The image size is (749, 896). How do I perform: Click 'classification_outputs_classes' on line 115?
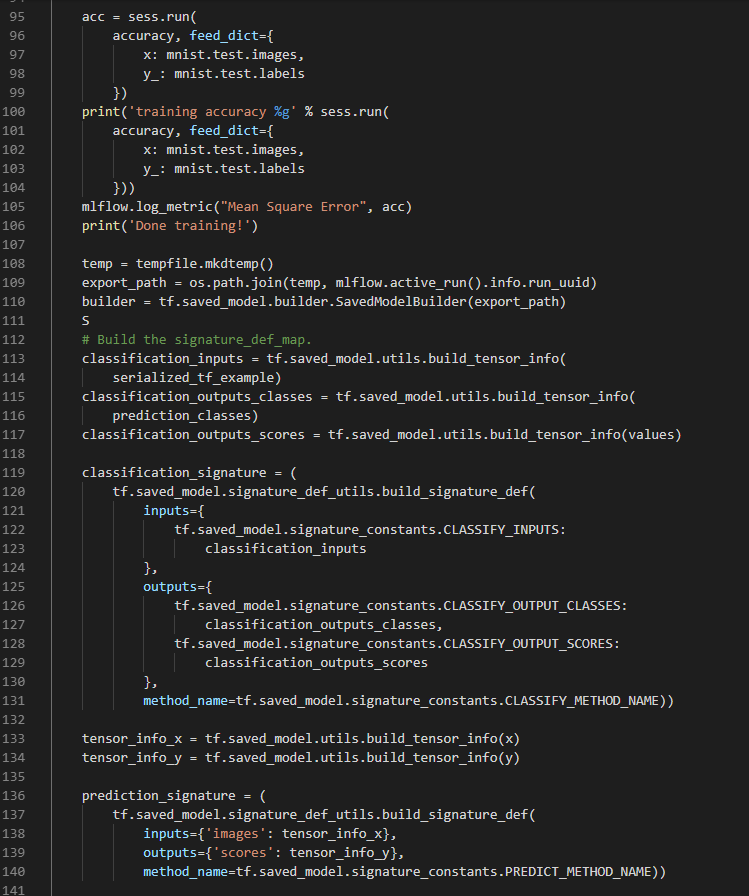click(x=197, y=397)
